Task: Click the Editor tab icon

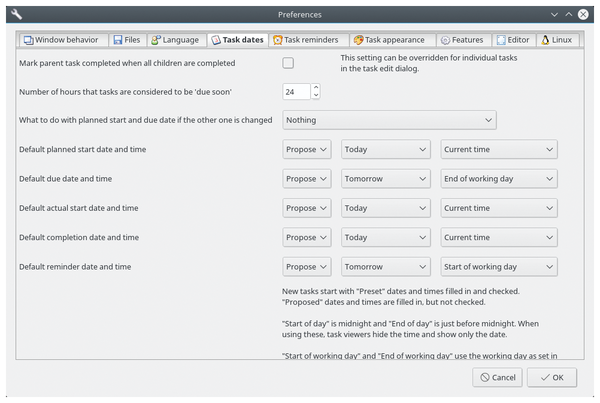Action: [501, 40]
